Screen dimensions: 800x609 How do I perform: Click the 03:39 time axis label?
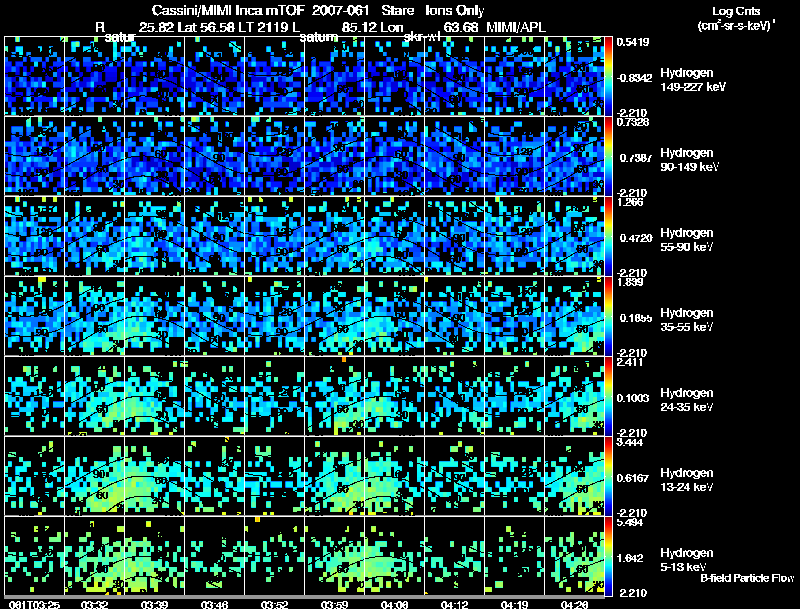click(153, 605)
